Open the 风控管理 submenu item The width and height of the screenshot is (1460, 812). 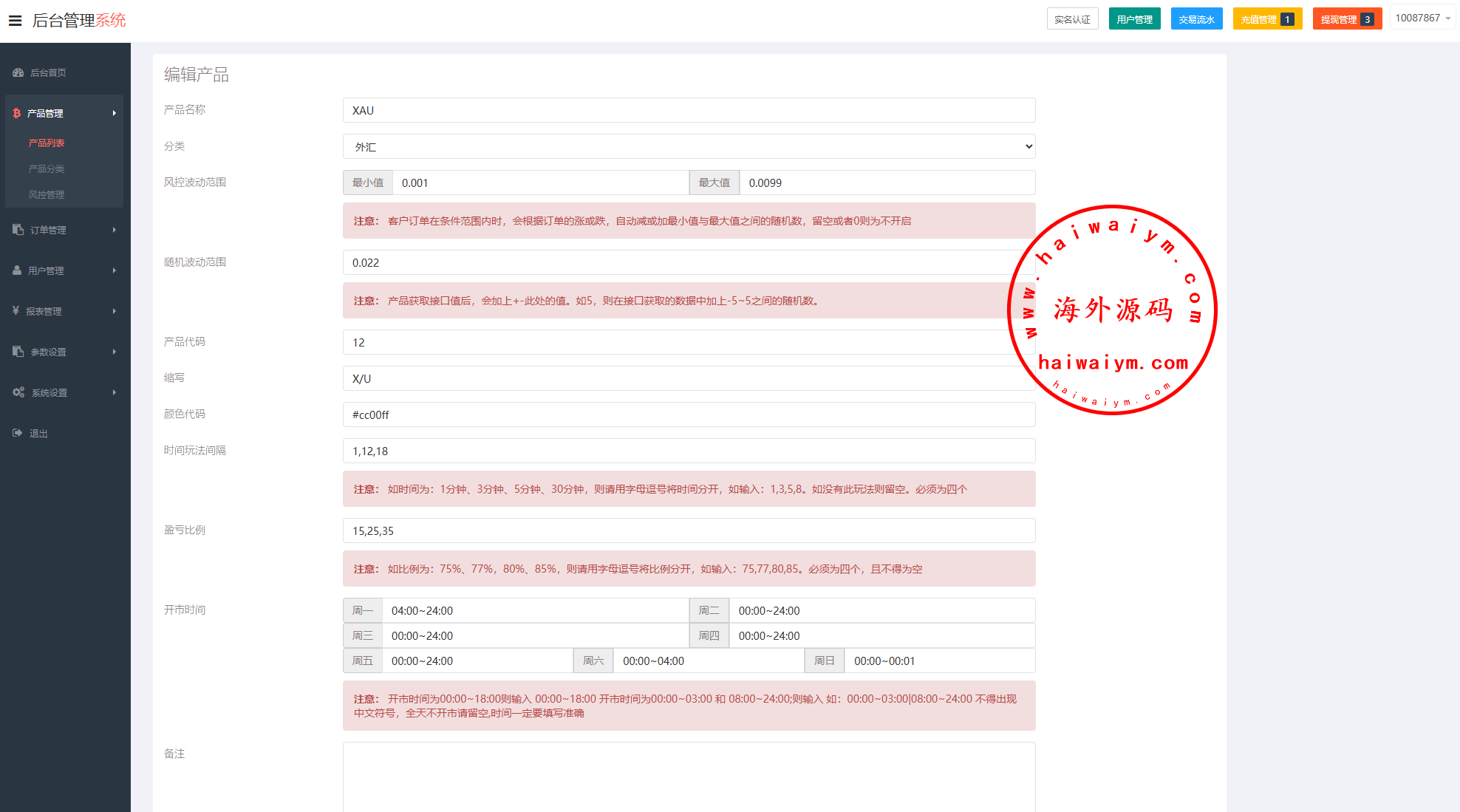(x=47, y=194)
